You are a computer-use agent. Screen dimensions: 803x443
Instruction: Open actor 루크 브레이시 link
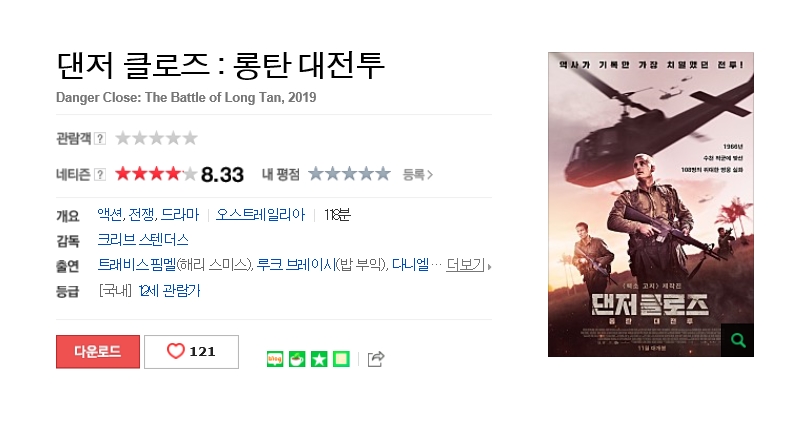click(295, 265)
